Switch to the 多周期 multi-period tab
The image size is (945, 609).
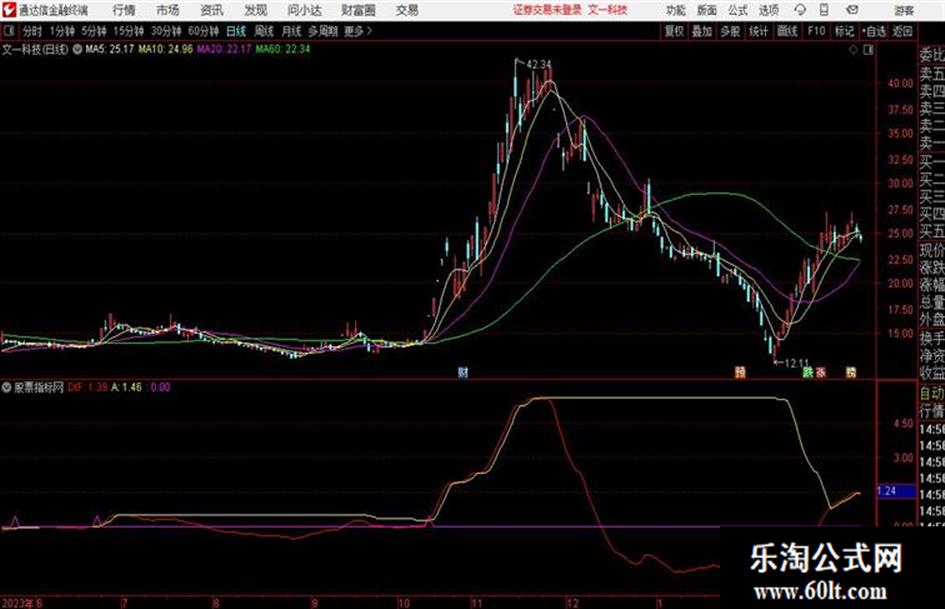[x=323, y=31]
